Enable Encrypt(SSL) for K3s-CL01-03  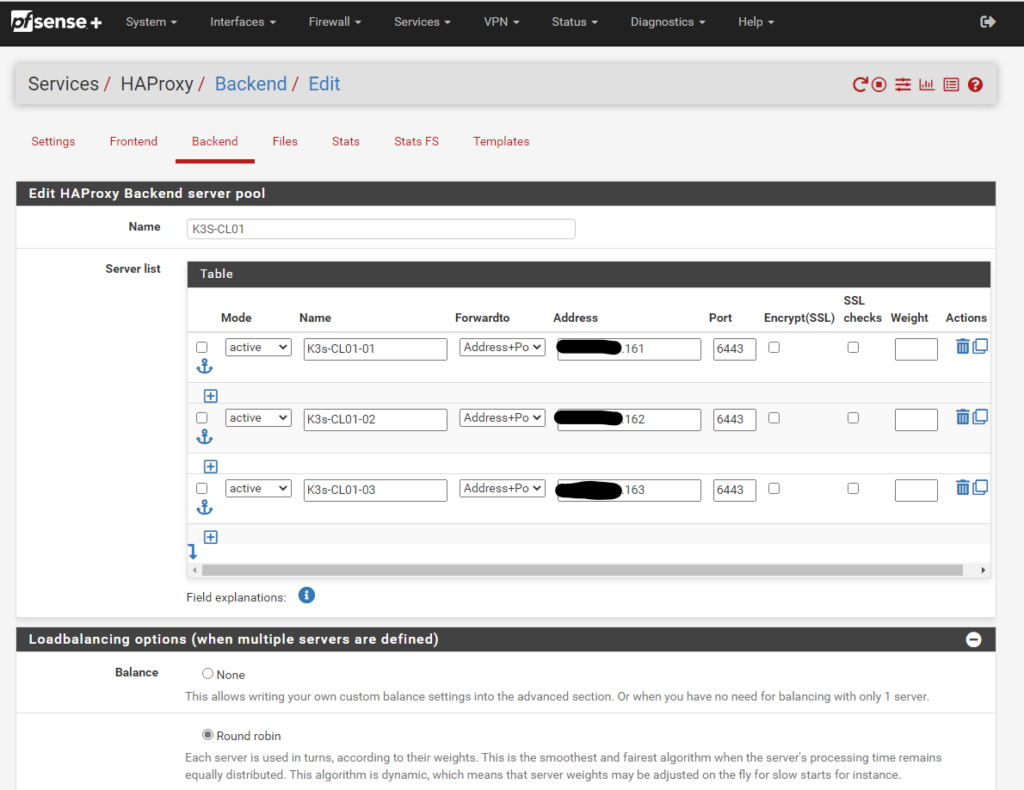point(774,488)
